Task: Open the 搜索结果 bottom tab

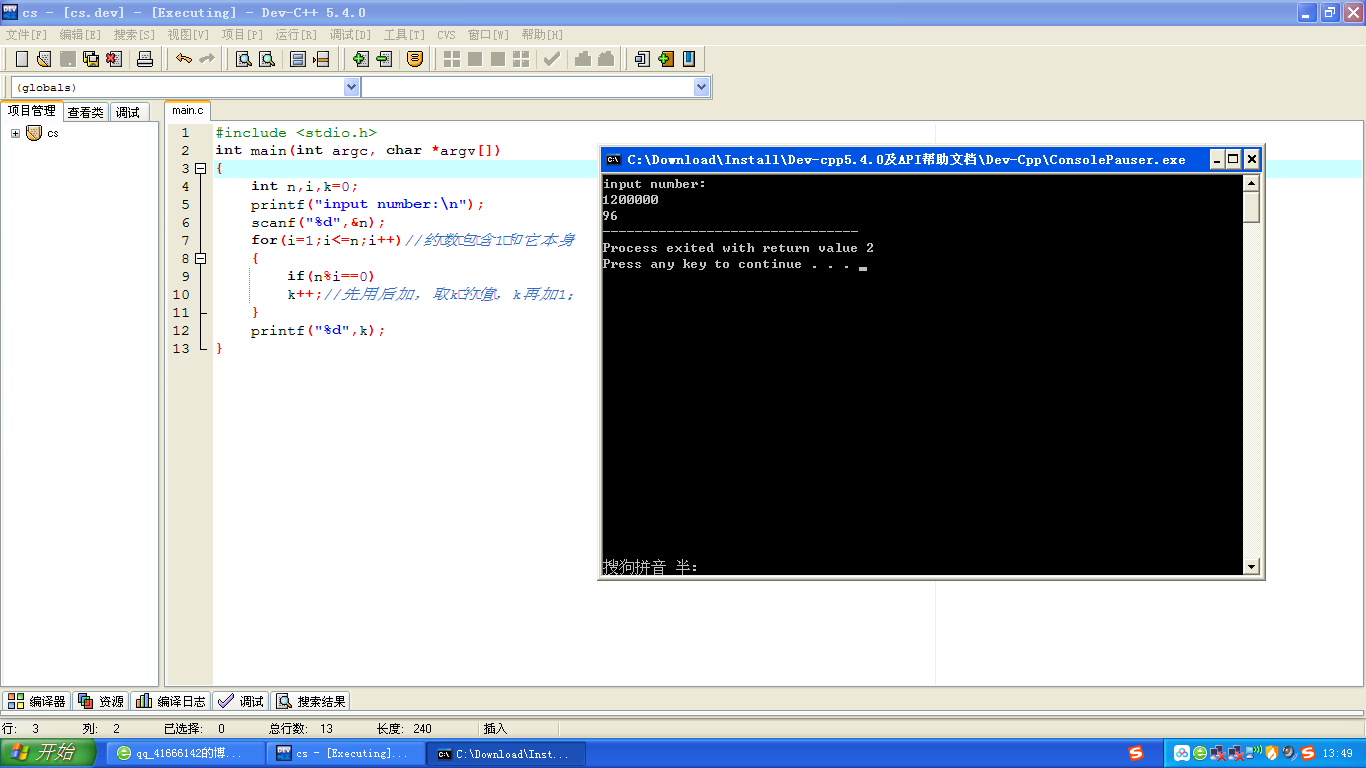Action: tap(311, 701)
